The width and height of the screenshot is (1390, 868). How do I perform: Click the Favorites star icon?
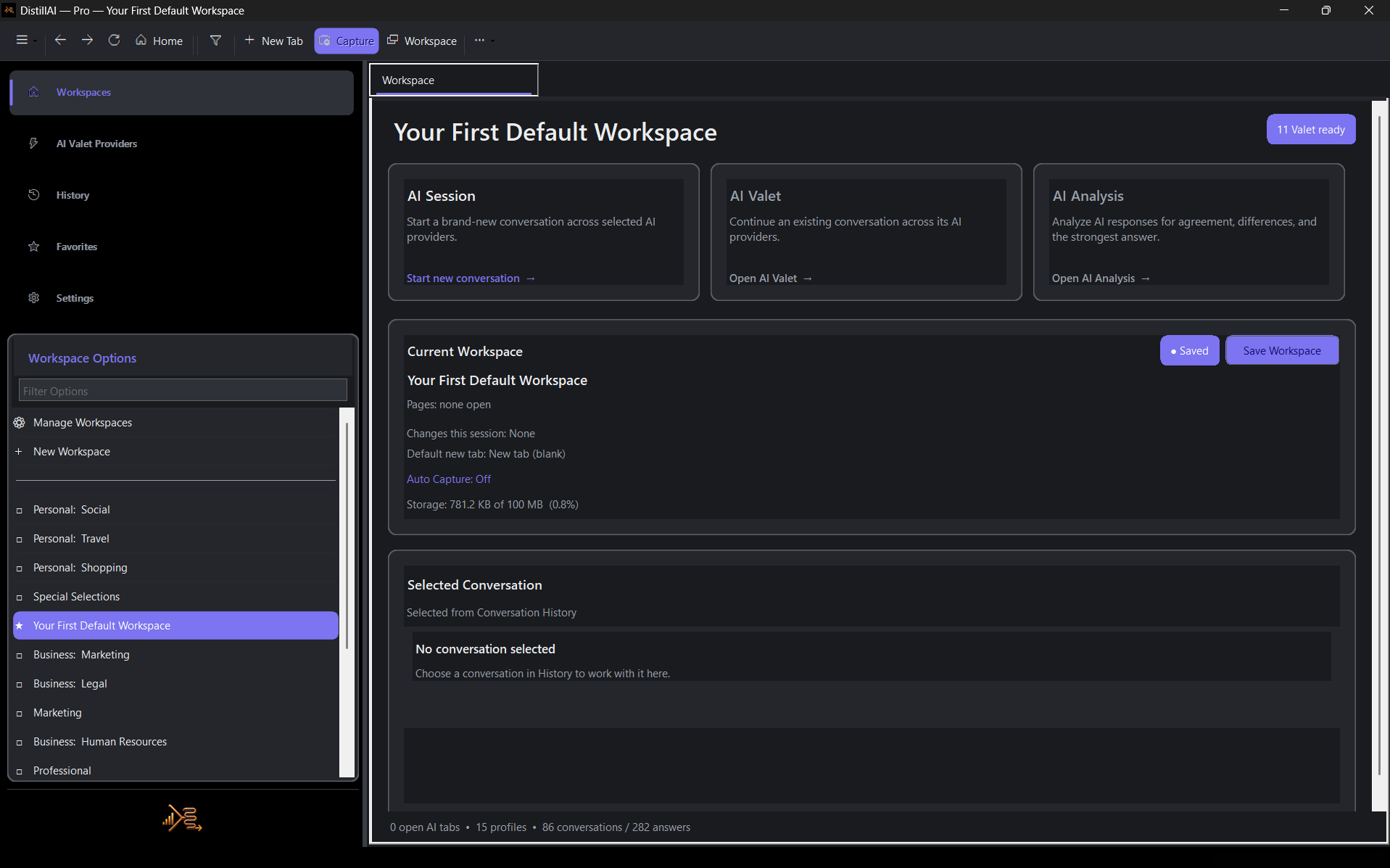pos(33,247)
